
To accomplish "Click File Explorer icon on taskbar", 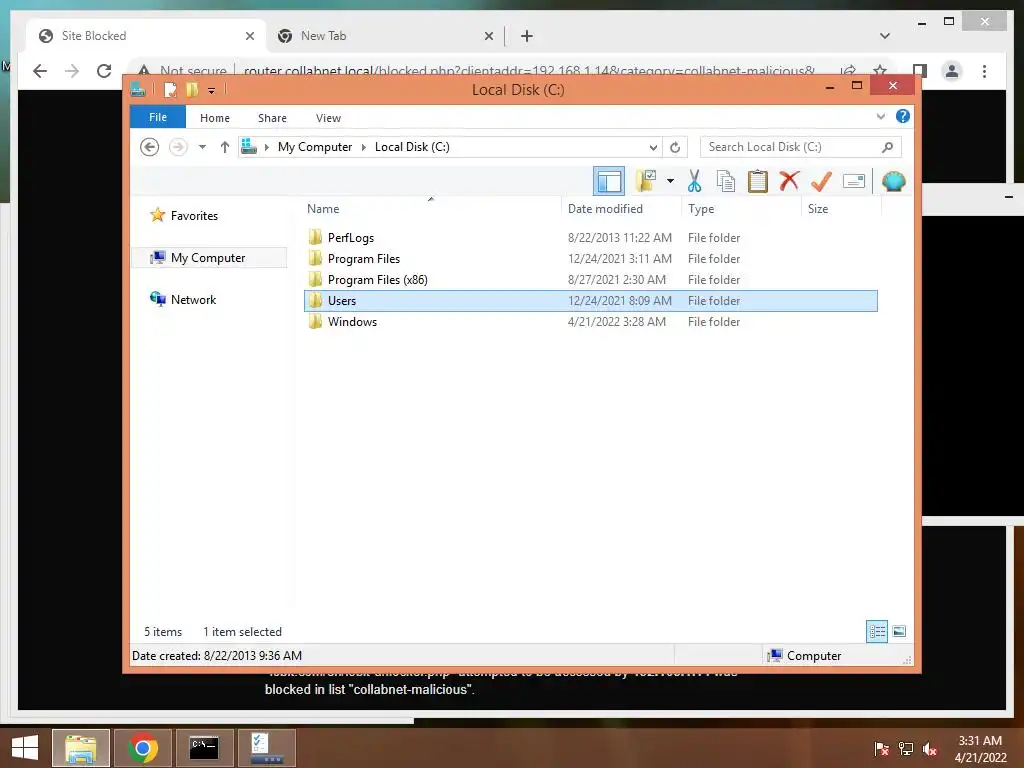I will point(81,748).
